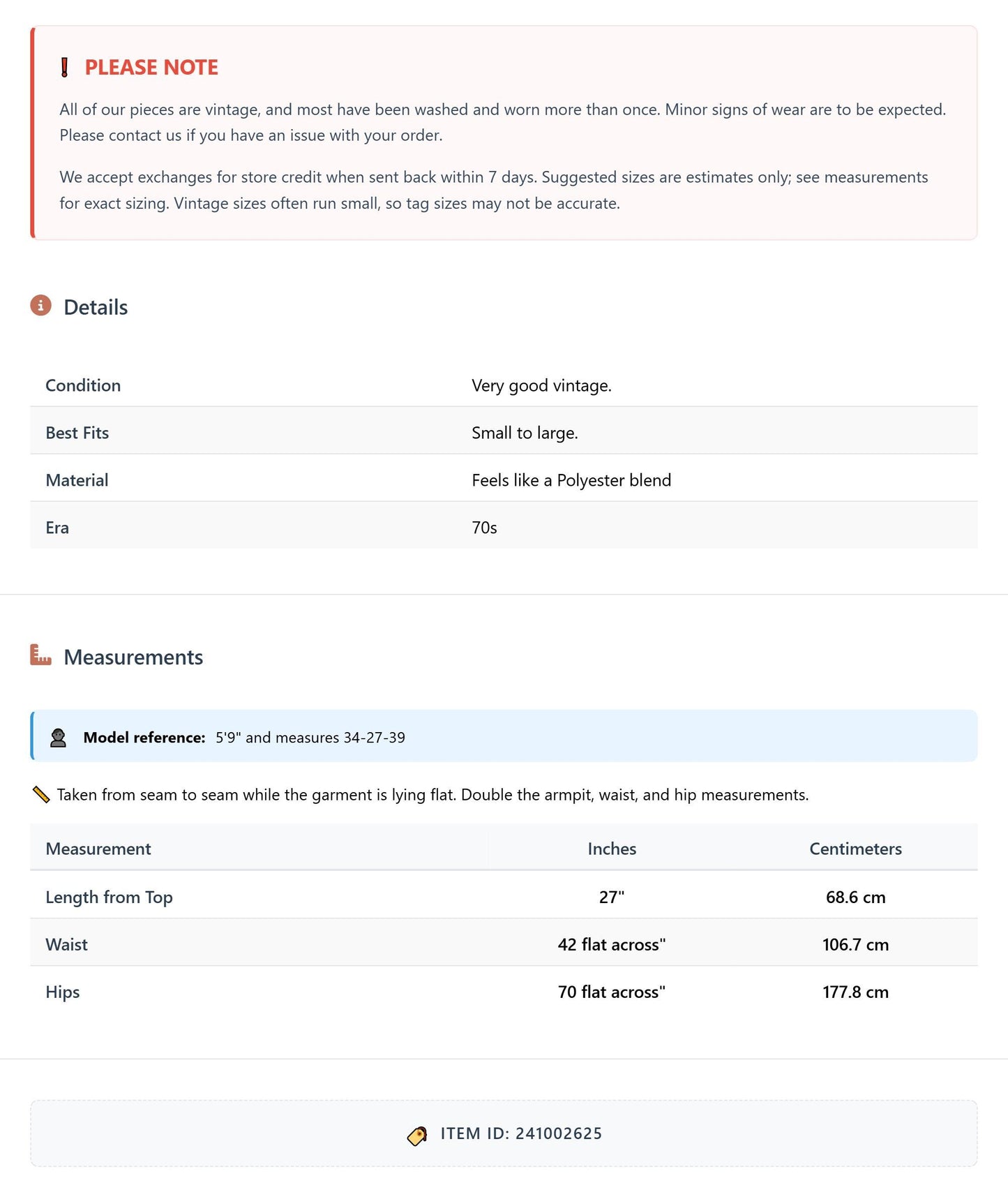Viewport: 1008px width, 1192px height.
Task: Click the Details info circle icon
Action: click(40, 306)
